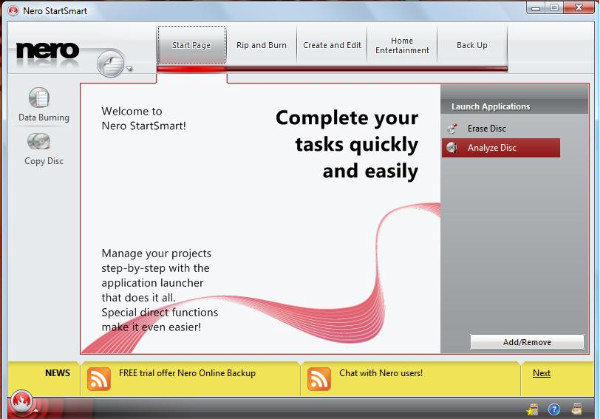The image size is (600, 419).
Task: Go to the Back Up tab
Action: point(472,45)
